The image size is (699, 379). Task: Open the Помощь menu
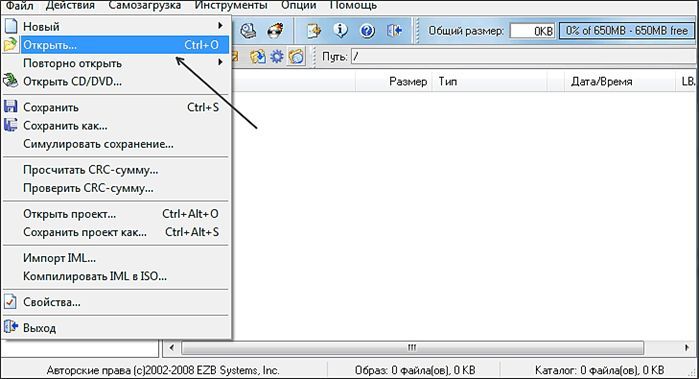point(354,5)
